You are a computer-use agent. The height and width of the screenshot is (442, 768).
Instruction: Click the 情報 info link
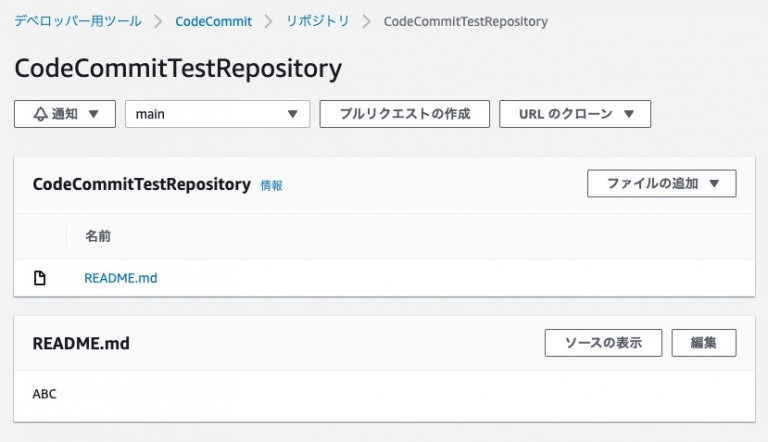click(271, 185)
